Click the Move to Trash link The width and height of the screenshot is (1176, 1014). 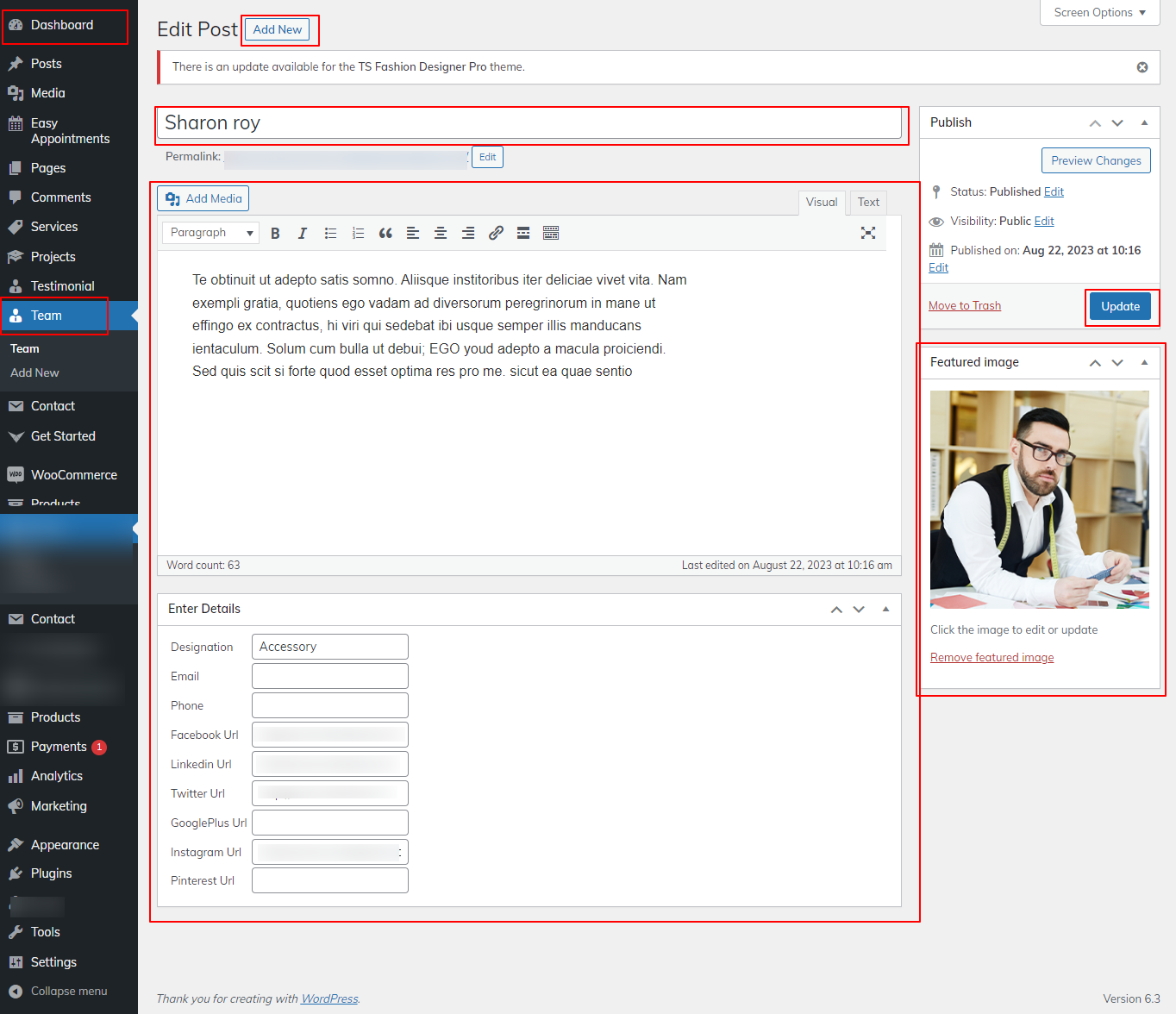[x=965, y=306]
